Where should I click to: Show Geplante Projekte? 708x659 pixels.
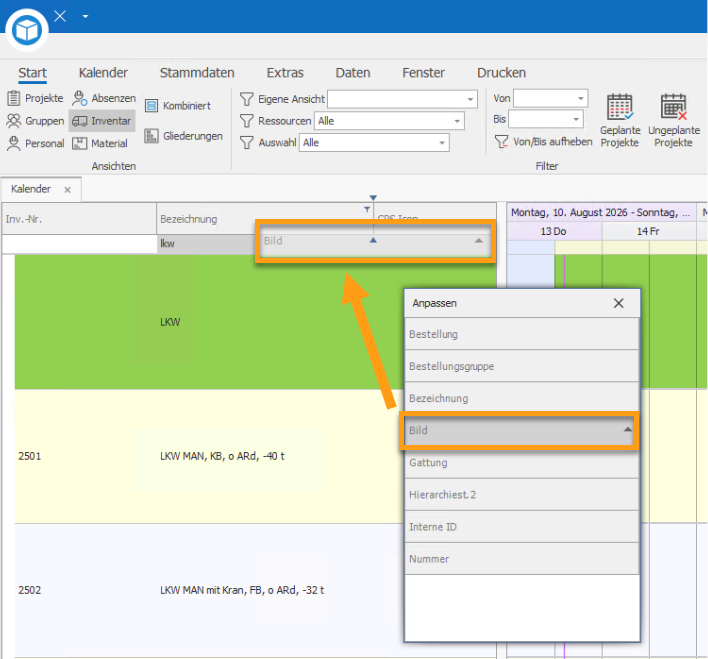620,121
